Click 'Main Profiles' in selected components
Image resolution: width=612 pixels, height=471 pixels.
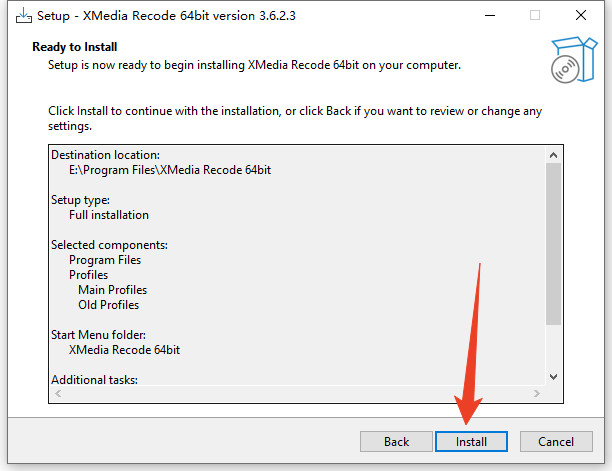(112, 290)
